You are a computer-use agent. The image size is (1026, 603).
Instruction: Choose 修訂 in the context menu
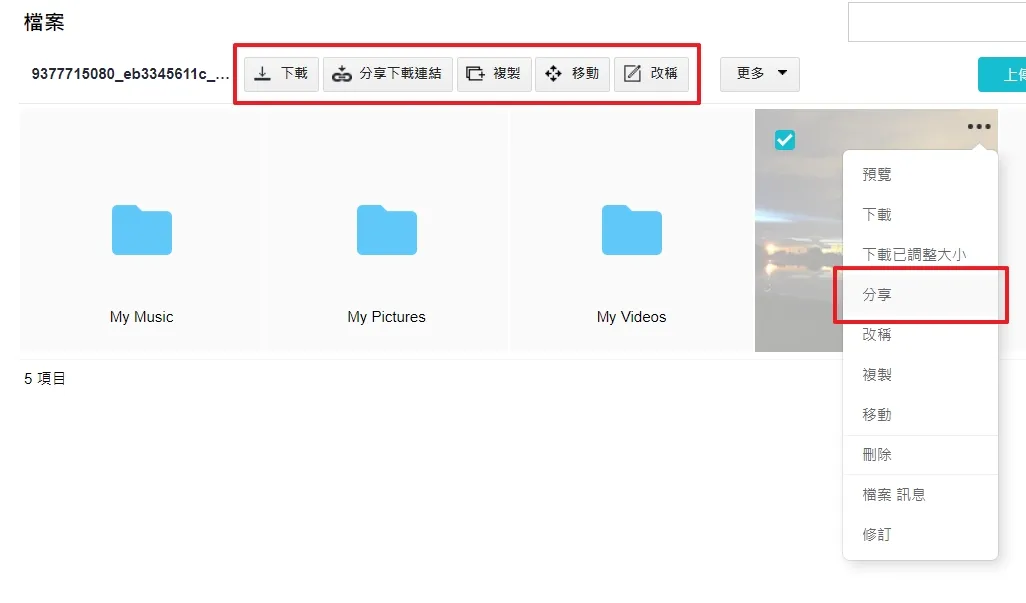(x=920, y=534)
